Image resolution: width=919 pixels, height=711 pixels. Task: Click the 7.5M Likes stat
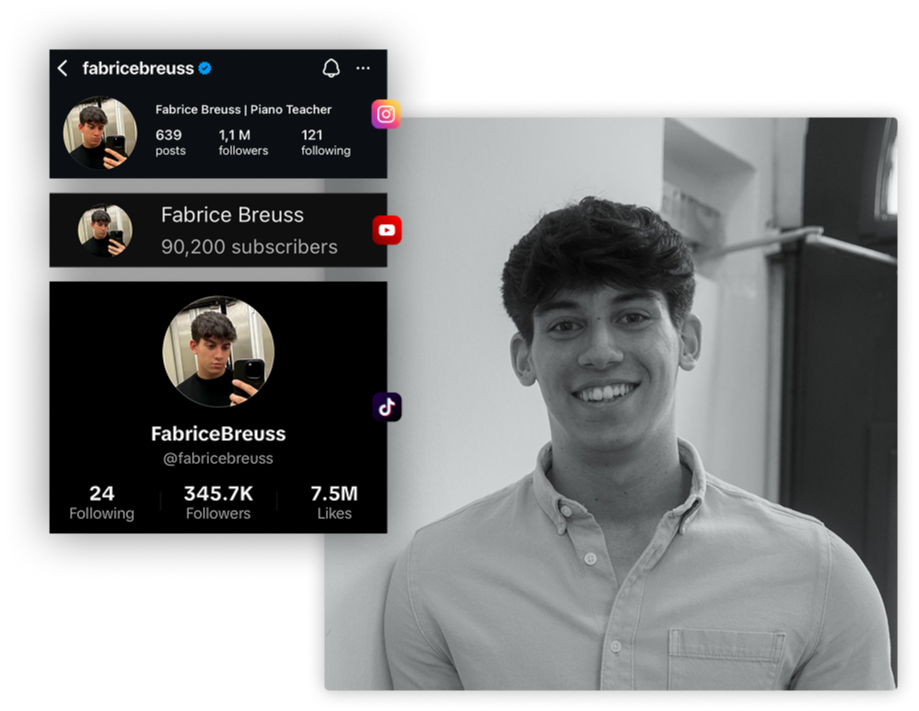tap(334, 502)
